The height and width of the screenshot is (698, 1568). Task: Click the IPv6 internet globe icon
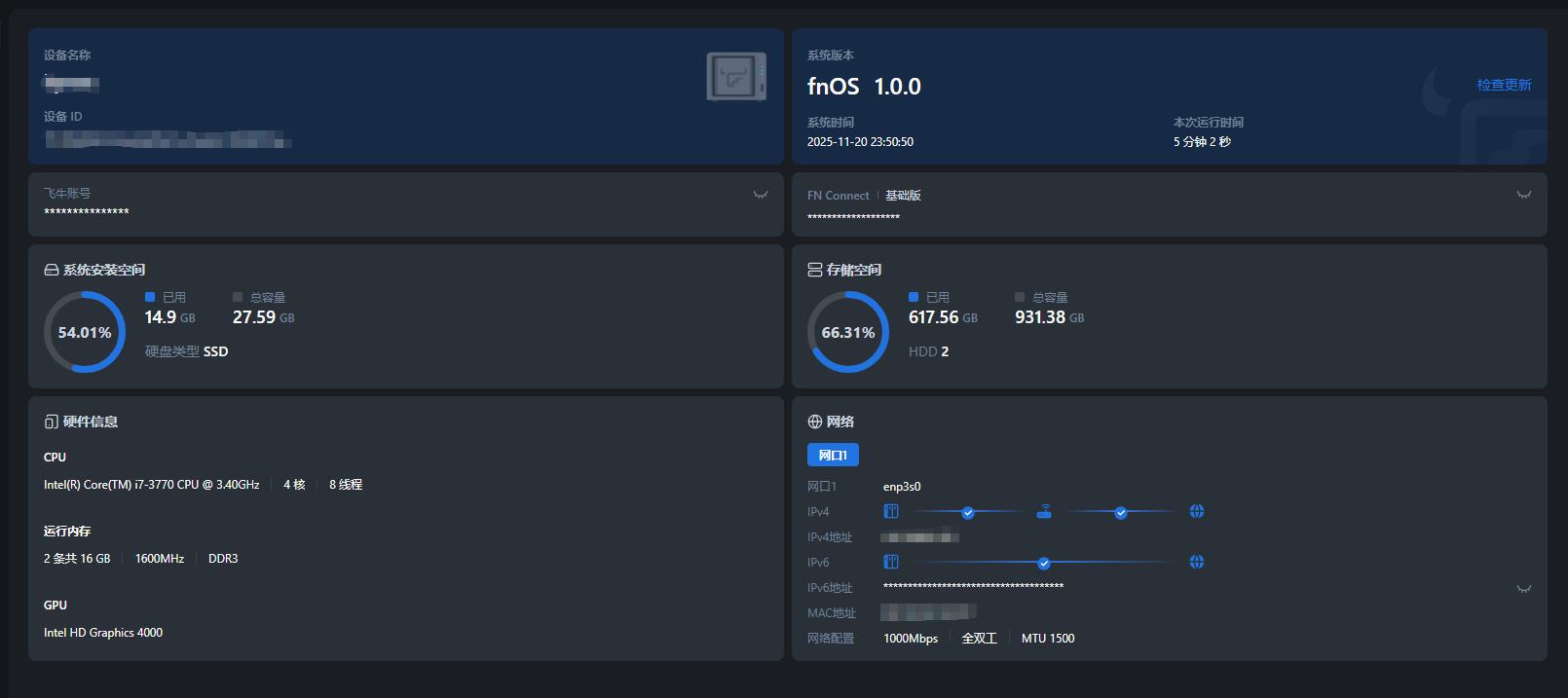(x=1197, y=562)
